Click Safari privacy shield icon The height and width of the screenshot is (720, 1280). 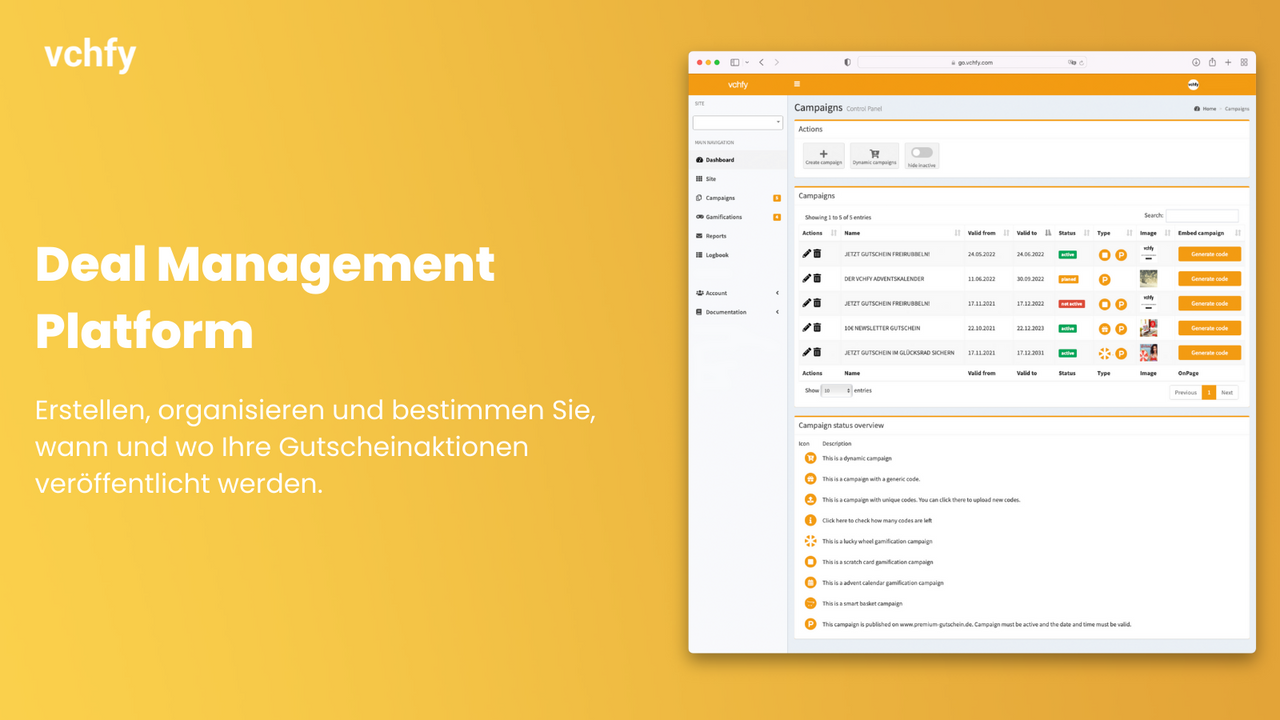coord(847,62)
